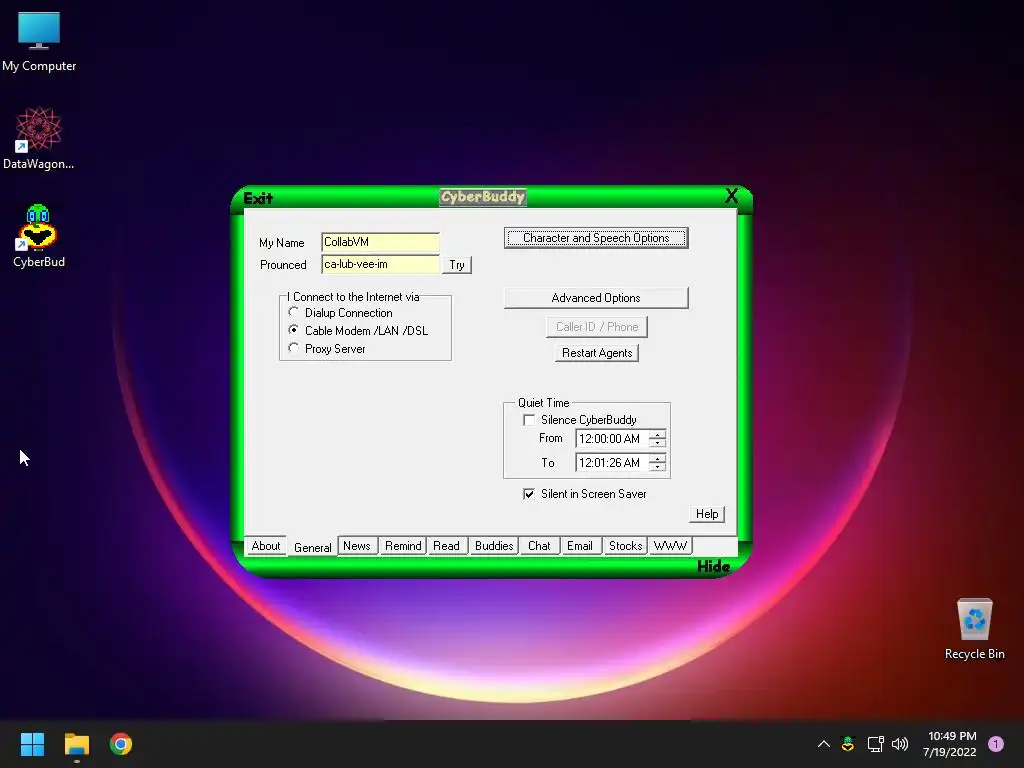Viewport: 1024px width, 768px height.
Task: Switch to the About tab
Action: tap(266, 546)
